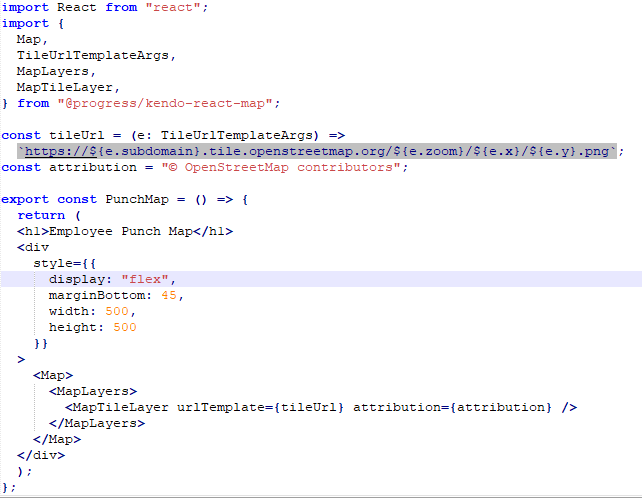Click the 'Employee Punch Map' heading text

(121, 231)
